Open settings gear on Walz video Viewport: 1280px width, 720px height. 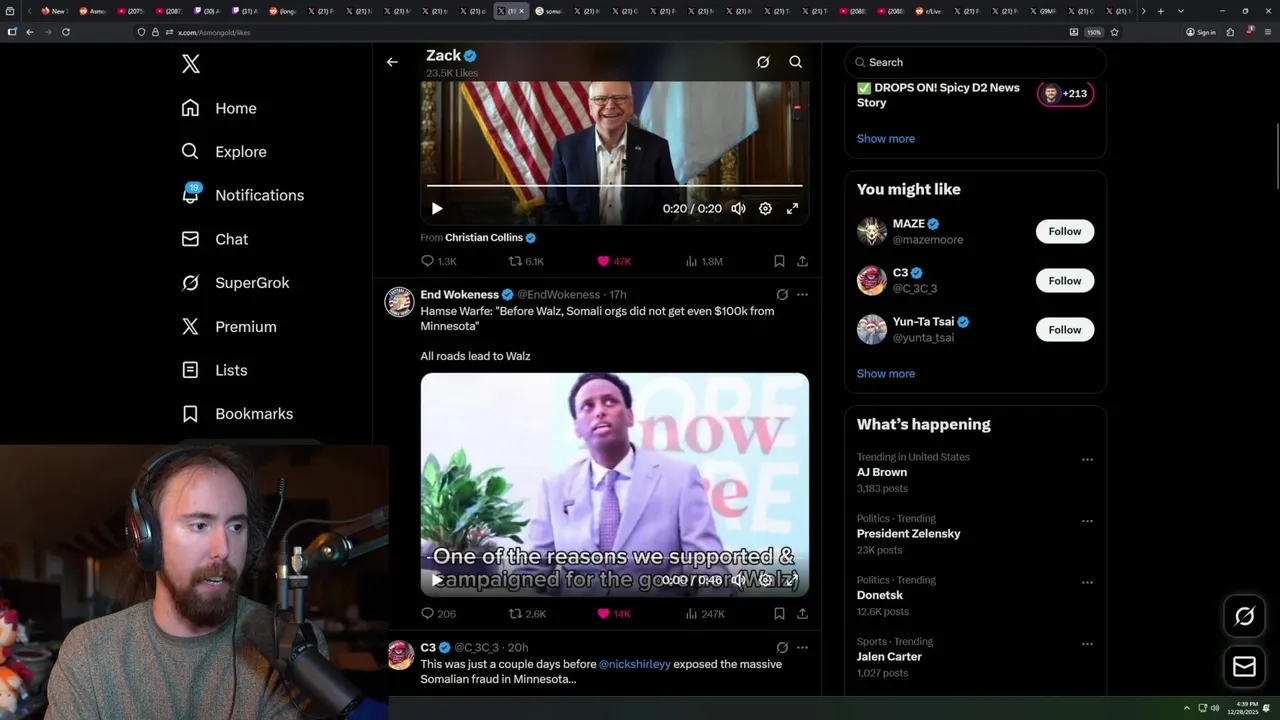click(765, 209)
